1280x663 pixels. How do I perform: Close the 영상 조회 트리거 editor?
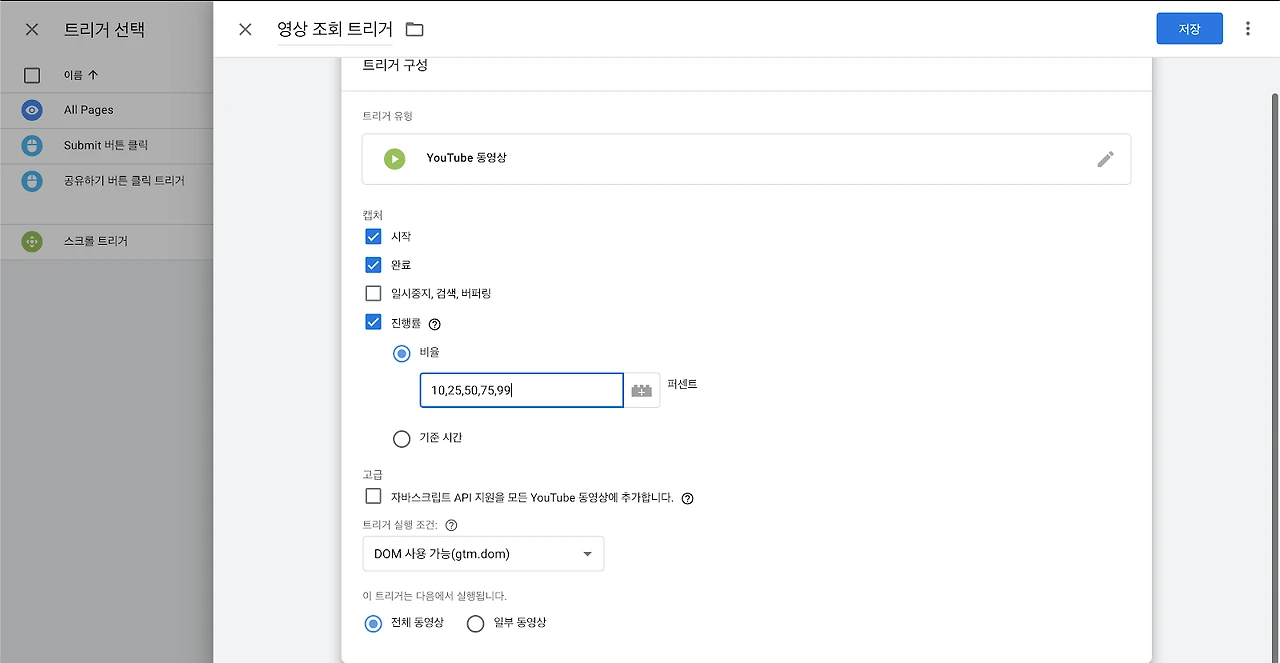(245, 29)
